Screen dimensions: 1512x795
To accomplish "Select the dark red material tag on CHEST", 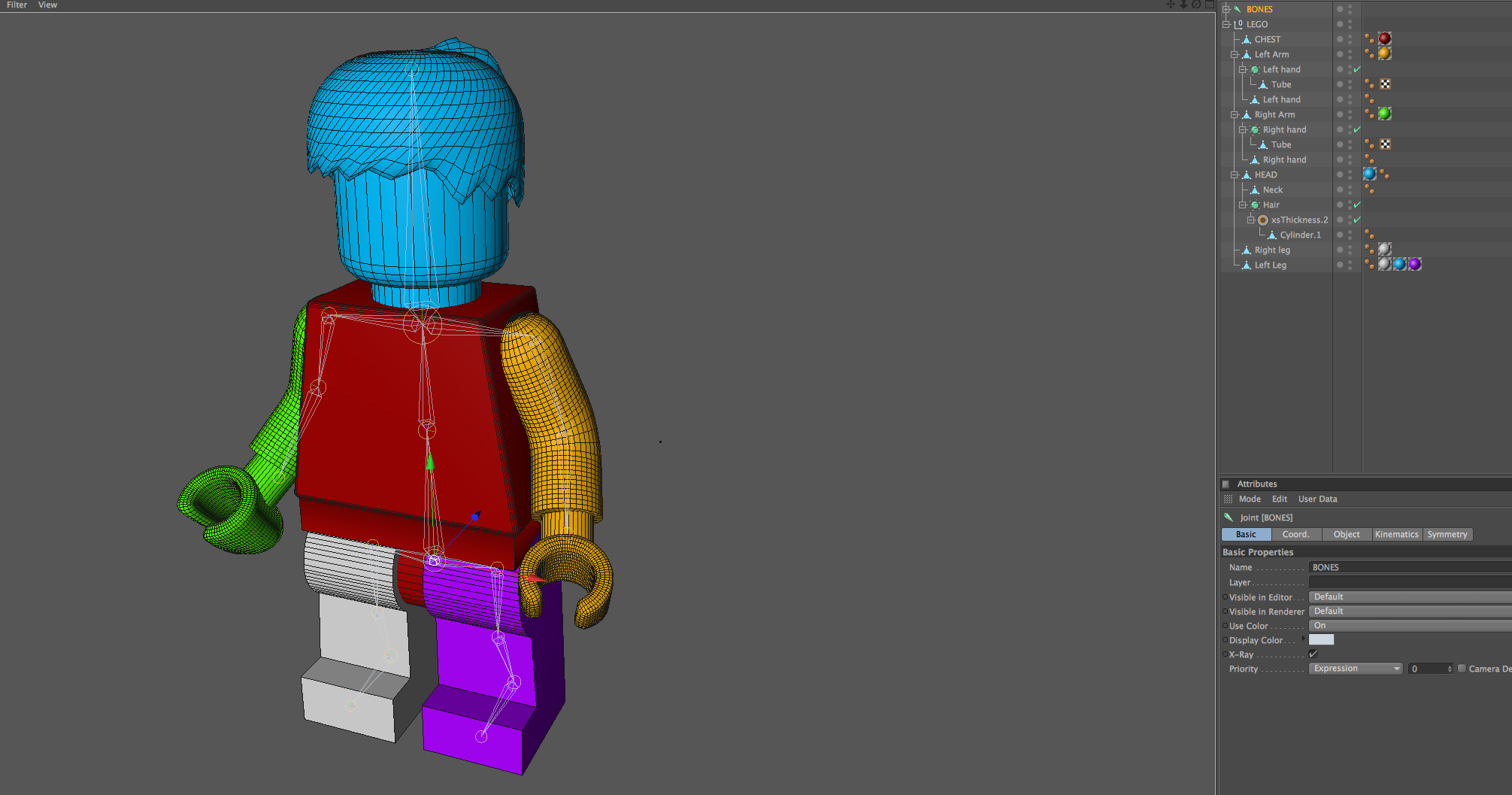I will tap(1385, 38).
